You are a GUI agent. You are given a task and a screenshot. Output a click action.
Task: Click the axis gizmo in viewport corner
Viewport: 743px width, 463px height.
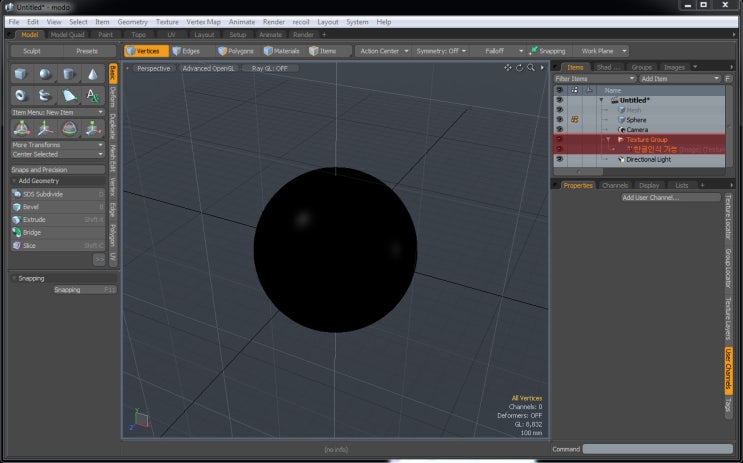140,419
